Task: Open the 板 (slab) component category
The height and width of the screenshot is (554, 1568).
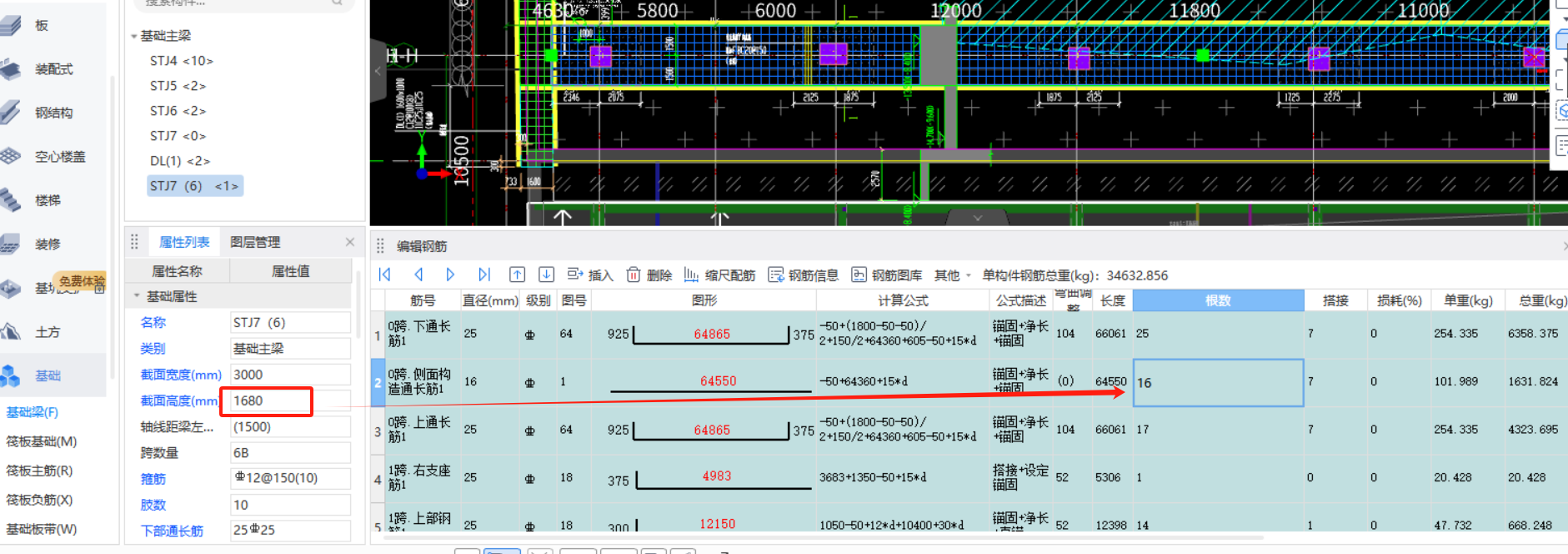Action: [x=42, y=26]
